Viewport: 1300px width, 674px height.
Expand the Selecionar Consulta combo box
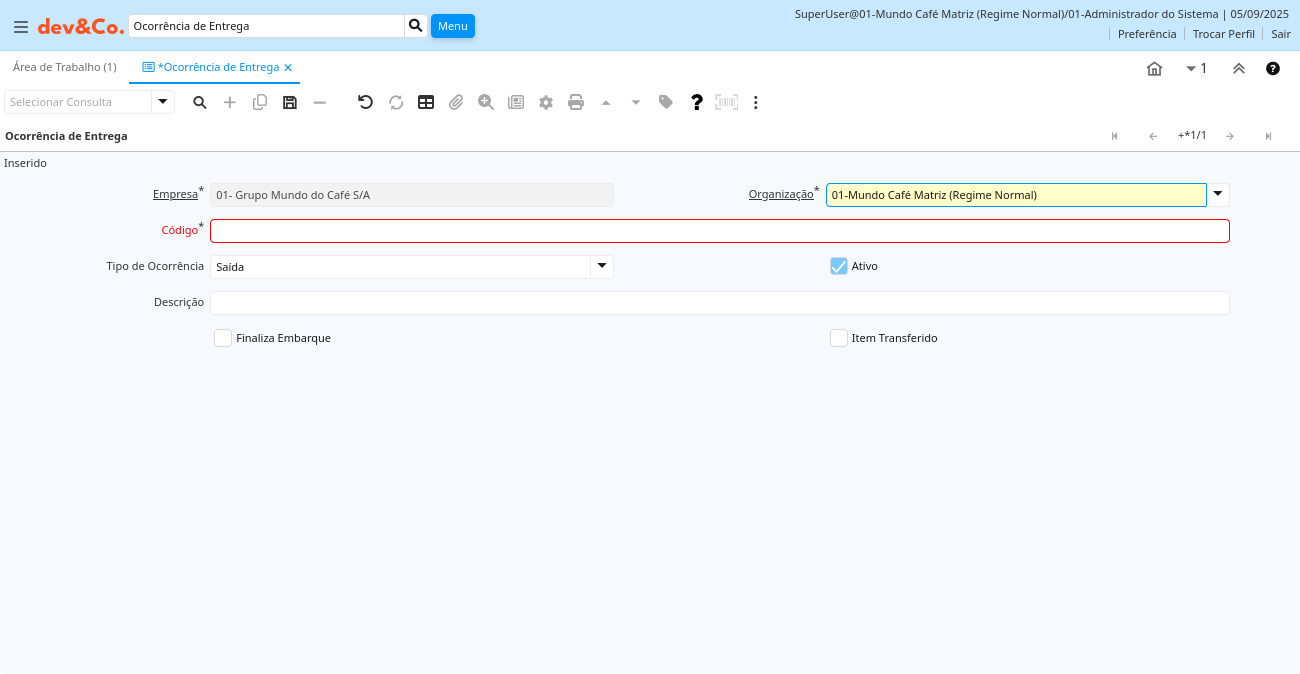click(x=163, y=102)
